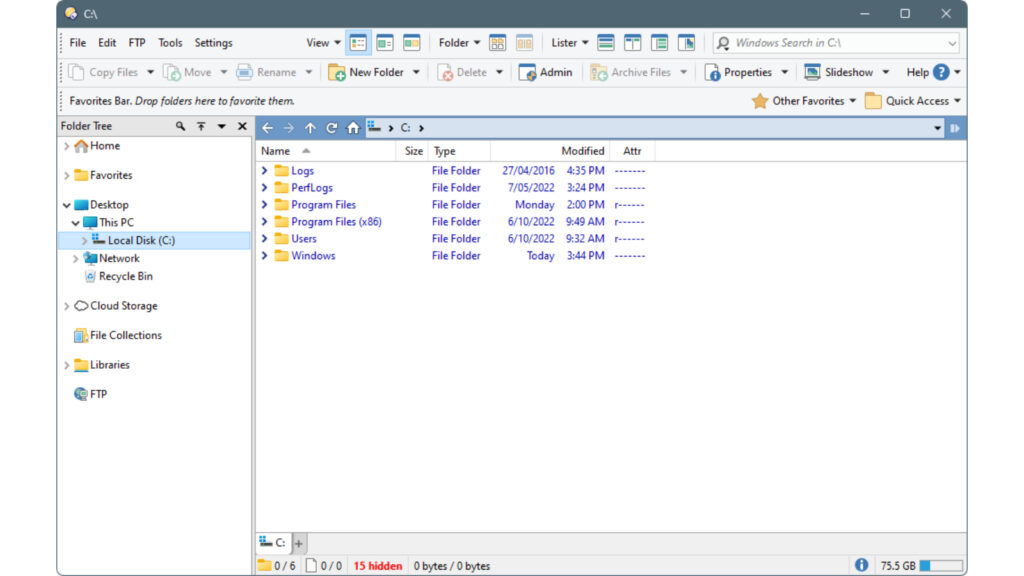The height and width of the screenshot is (576, 1024).
Task: Open Lister dropdown menu
Action: [x=569, y=43]
